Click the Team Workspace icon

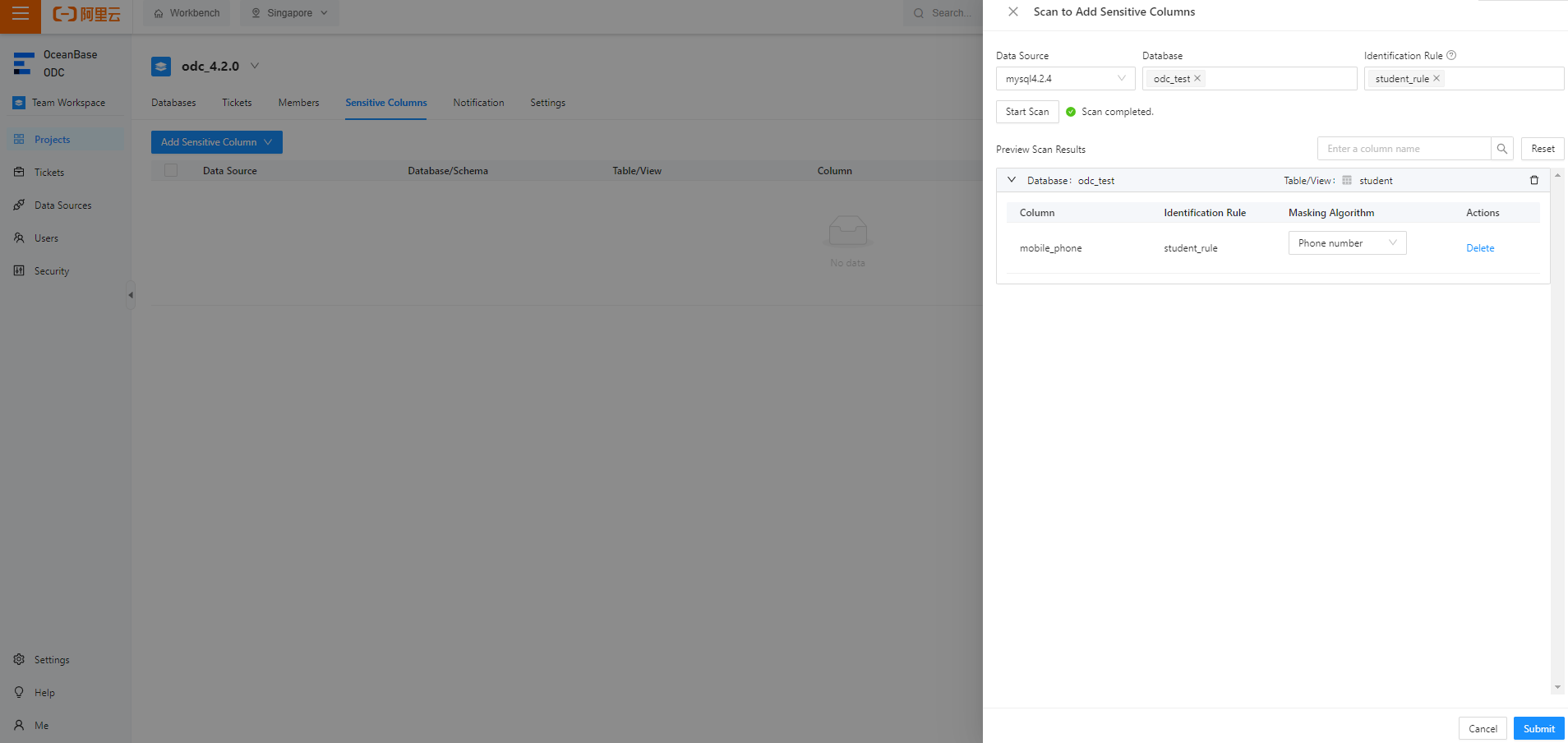(x=19, y=103)
